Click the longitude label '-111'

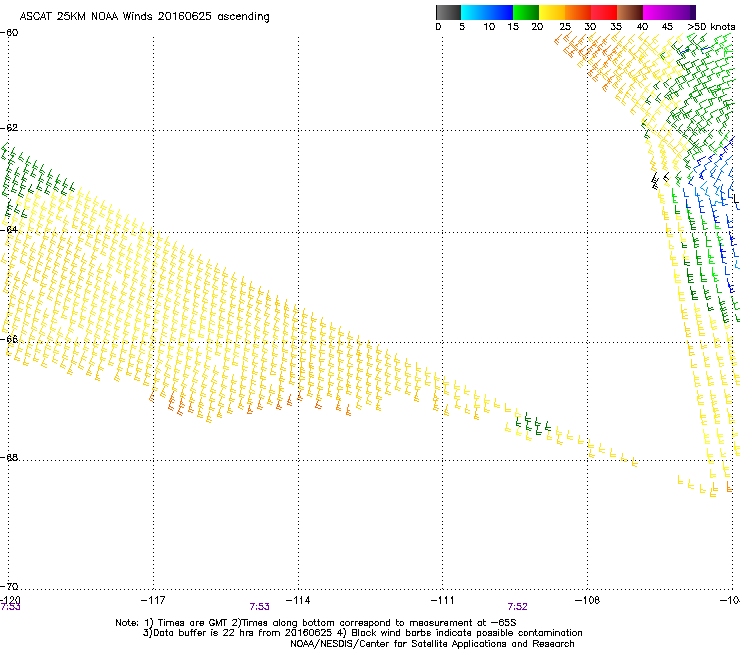(443, 600)
